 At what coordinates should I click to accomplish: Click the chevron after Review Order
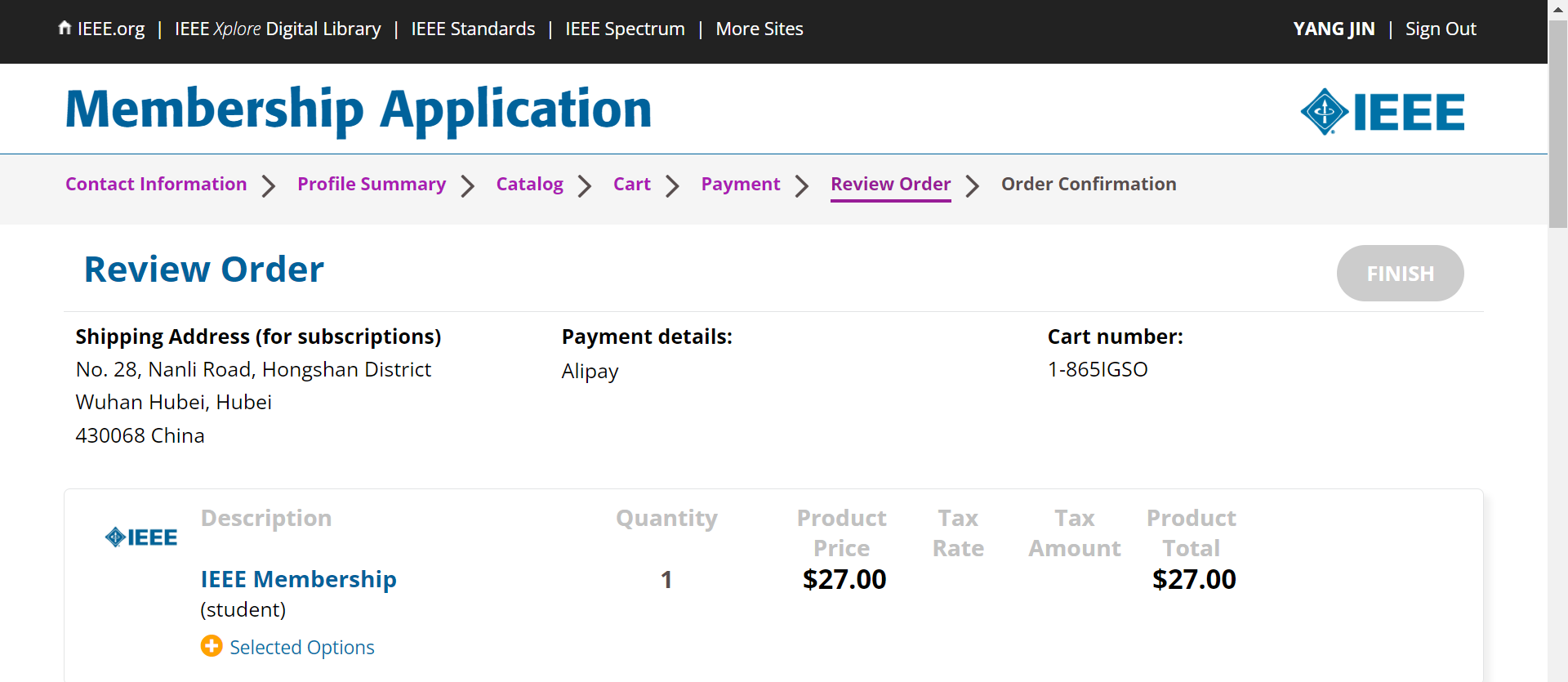click(x=972, y=185)
